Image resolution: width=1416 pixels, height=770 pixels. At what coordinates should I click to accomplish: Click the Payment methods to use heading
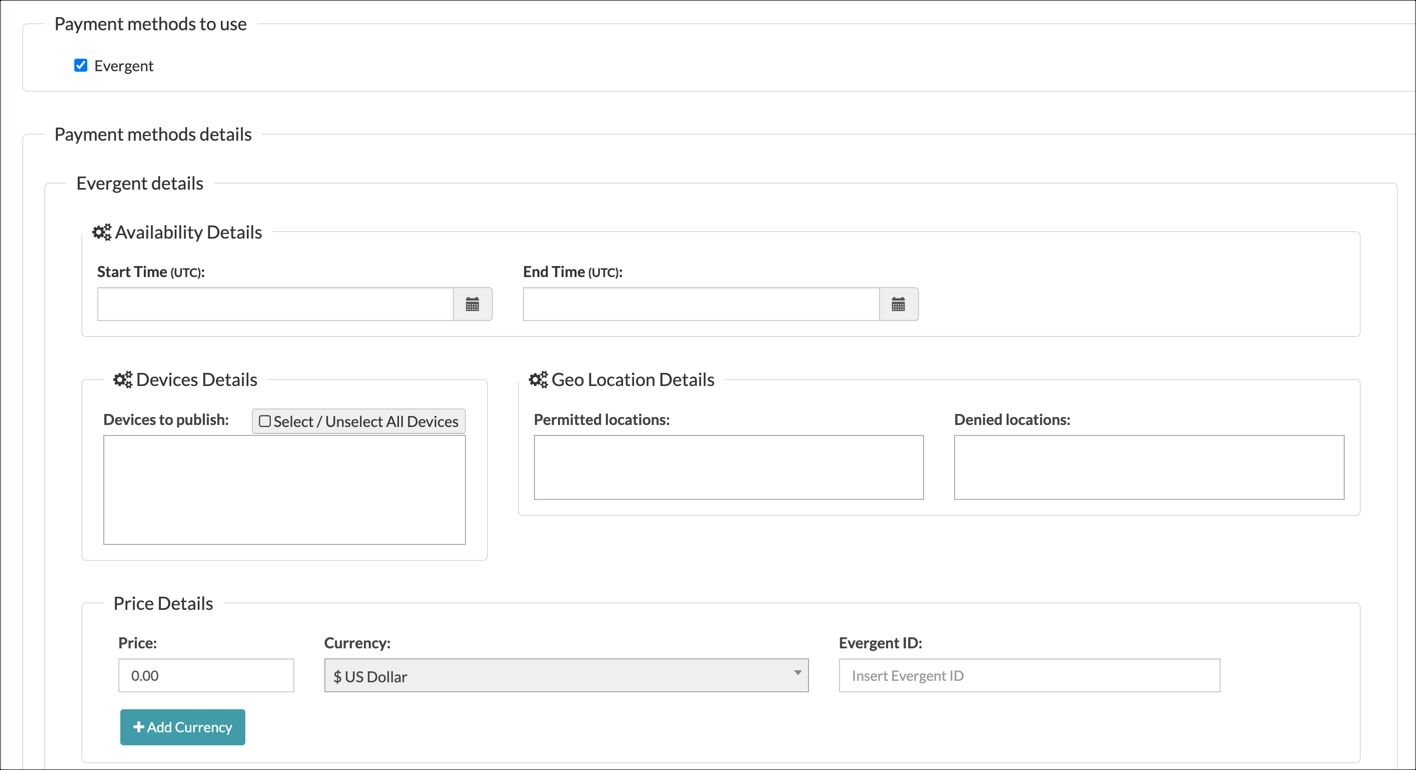tap(150, 24)
